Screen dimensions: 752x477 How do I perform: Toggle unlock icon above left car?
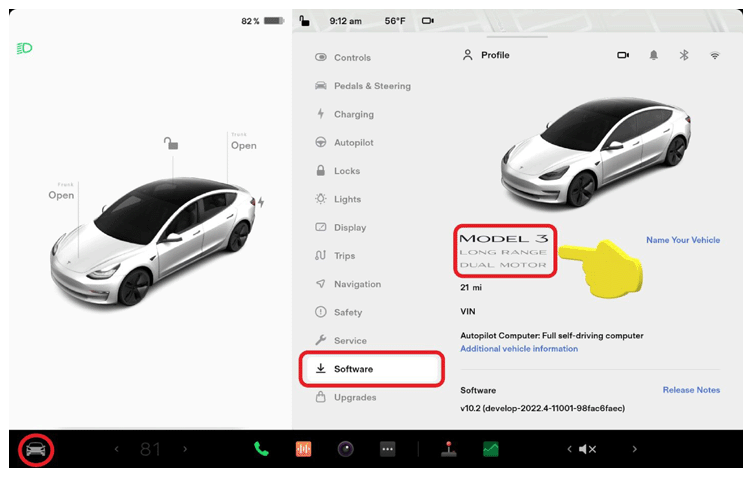point(171,143)
